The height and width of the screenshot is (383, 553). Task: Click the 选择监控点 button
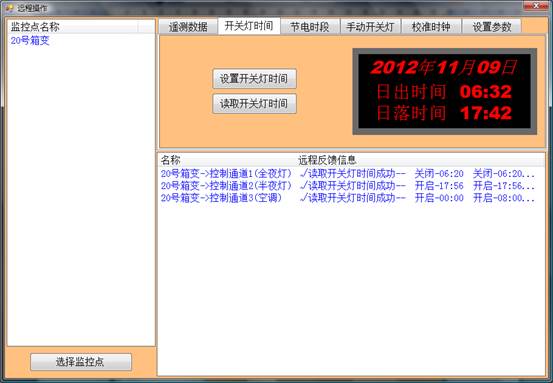point(81,362)
